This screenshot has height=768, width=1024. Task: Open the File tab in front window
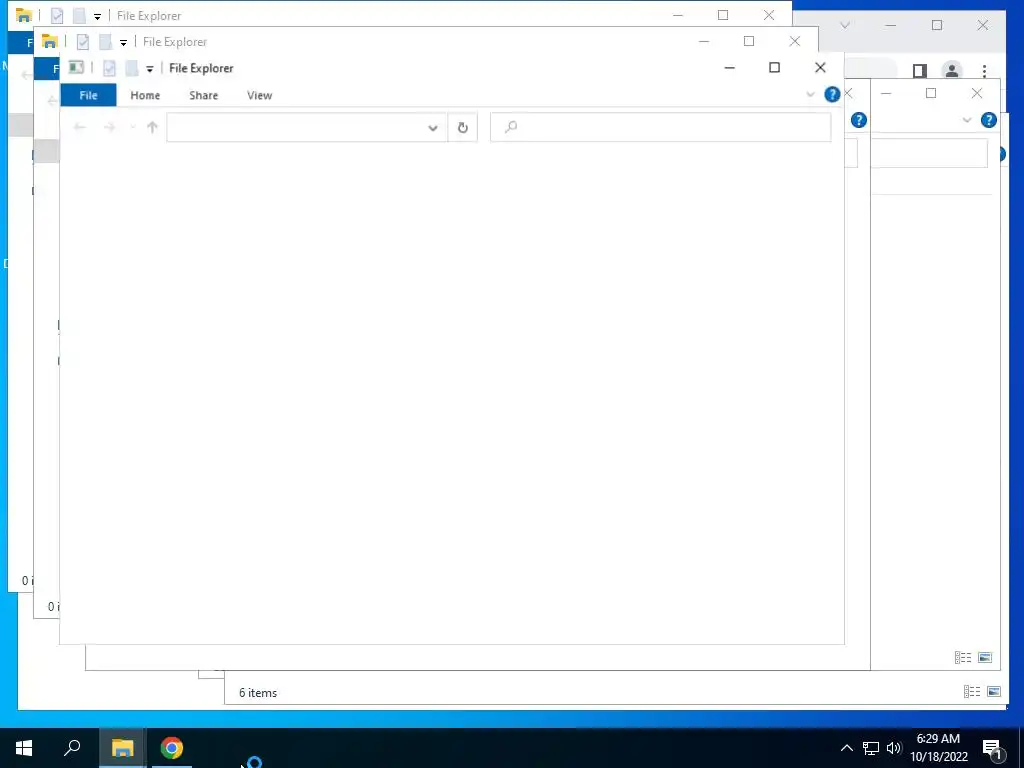pos(88,95)
